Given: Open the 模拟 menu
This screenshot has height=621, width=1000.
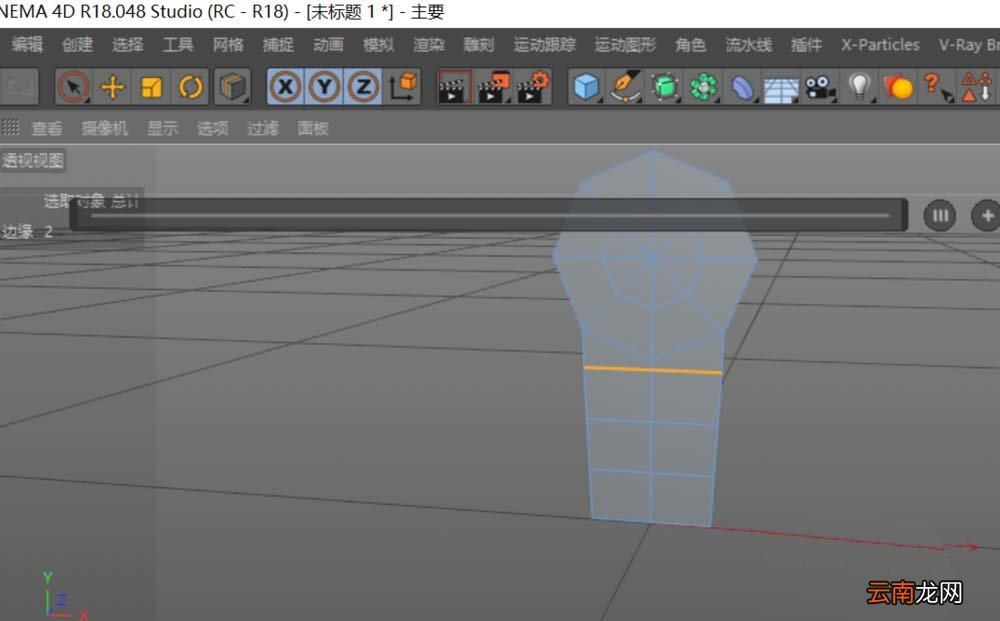Looking at the screenshot, I should coord(378,44).
